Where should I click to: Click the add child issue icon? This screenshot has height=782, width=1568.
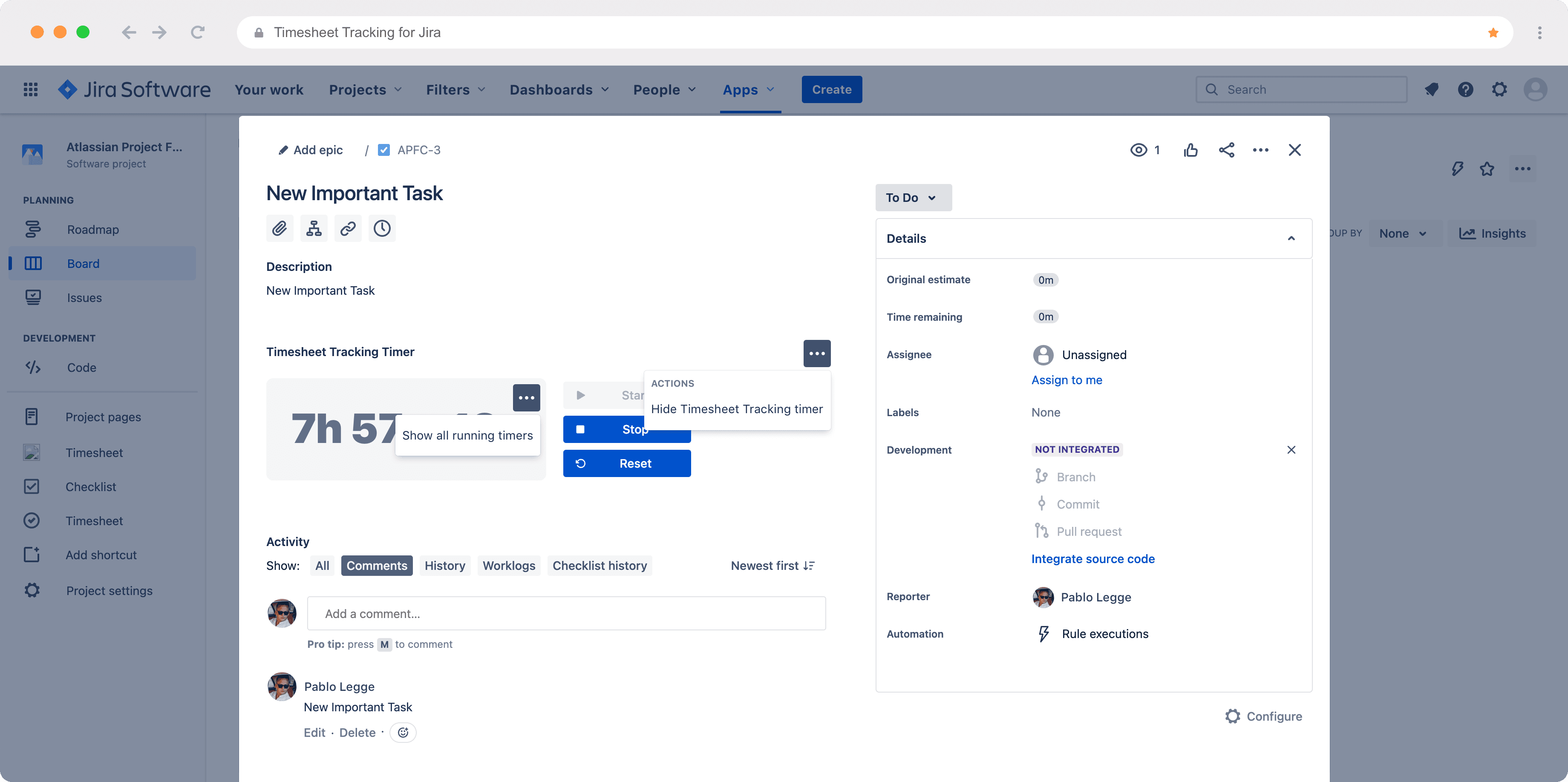[314, 228]
